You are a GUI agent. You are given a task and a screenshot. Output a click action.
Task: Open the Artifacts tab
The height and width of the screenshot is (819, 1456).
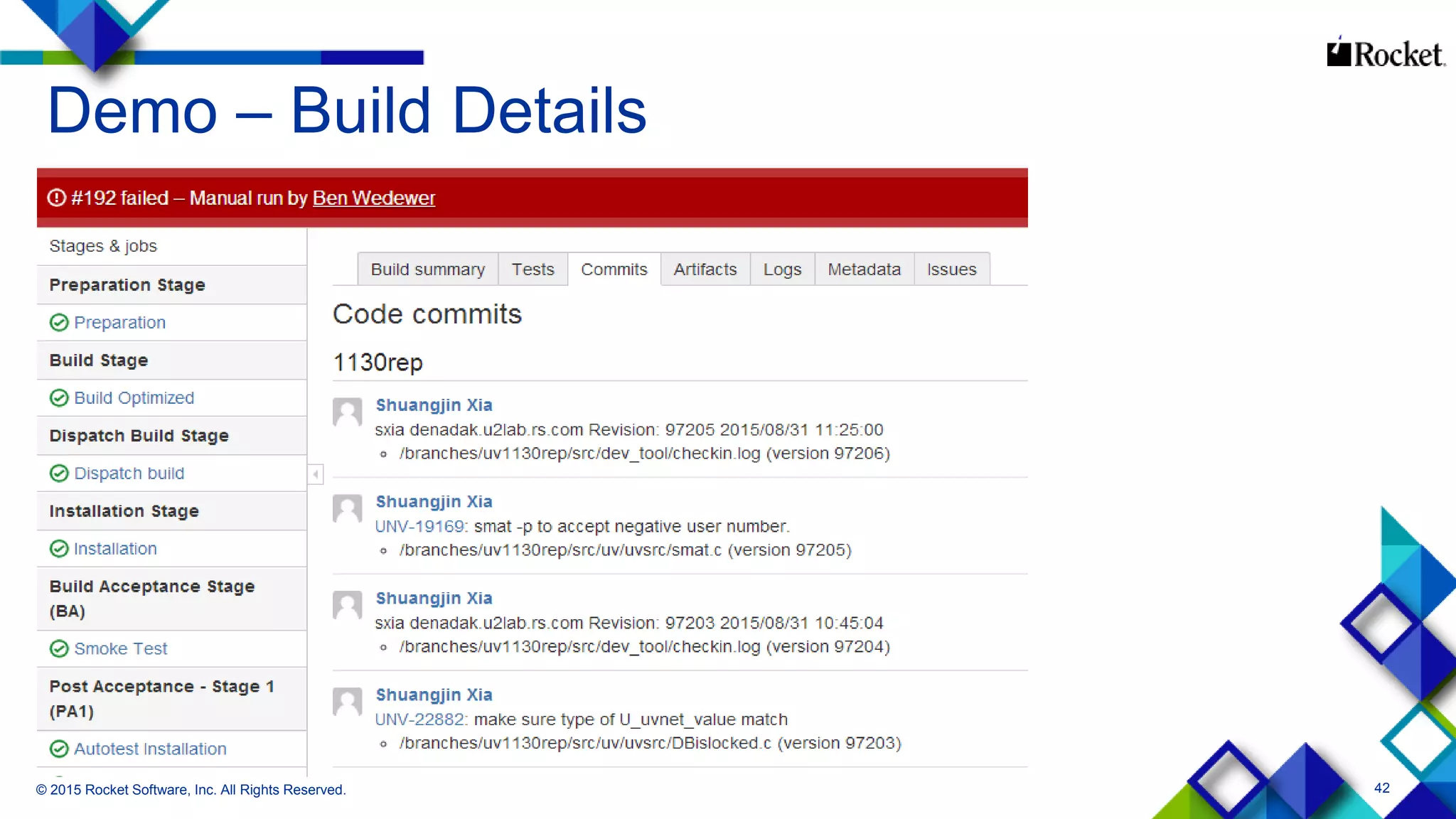point(705,269)
